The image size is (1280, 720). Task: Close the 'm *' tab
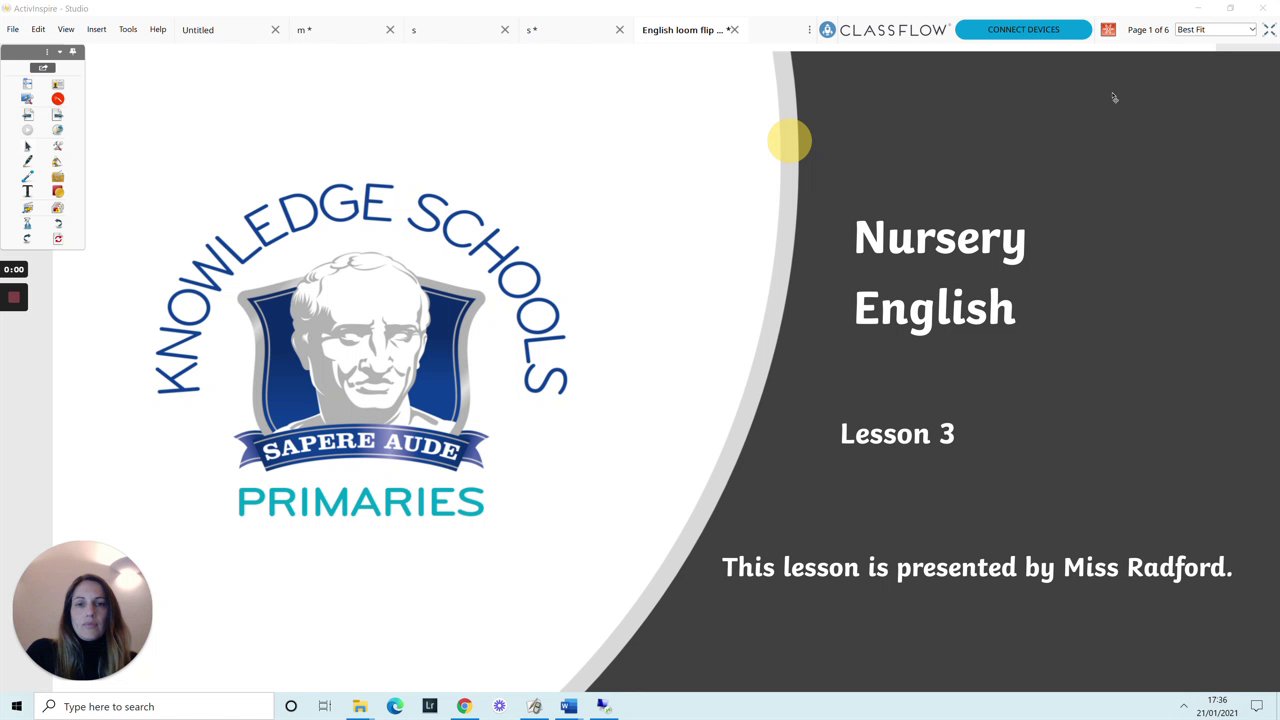pyautogui.click(x=390, y=30)
